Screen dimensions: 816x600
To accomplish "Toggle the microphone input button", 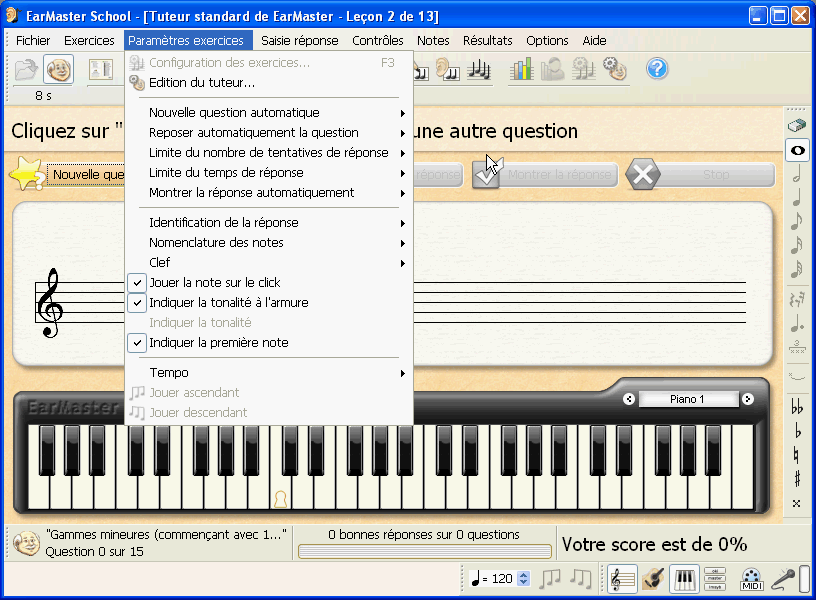I will (x=783, y=579).
